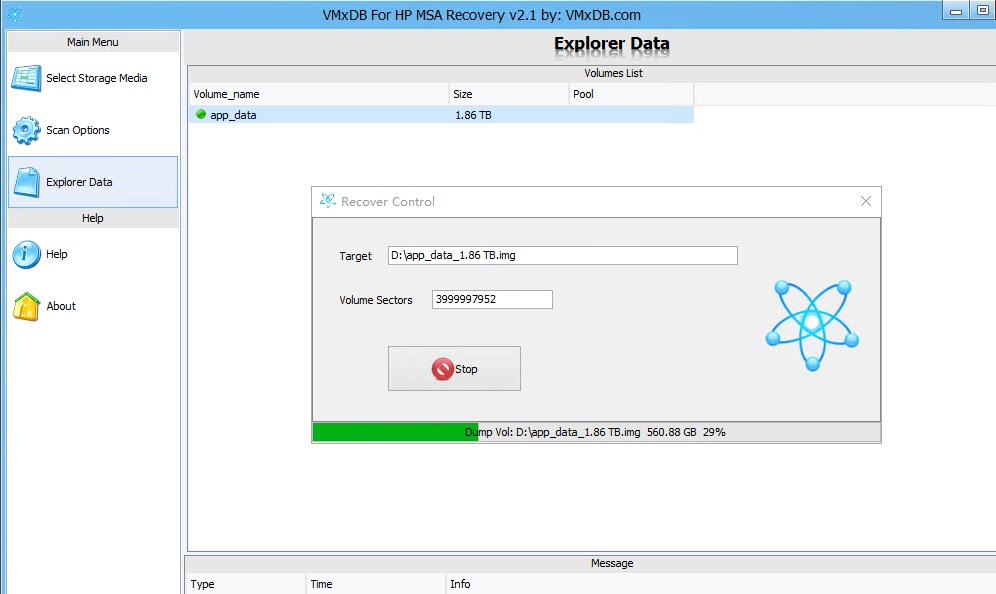996x594 pixels.
Task: Select the Storage Media menu label
Action: point(97,78)
